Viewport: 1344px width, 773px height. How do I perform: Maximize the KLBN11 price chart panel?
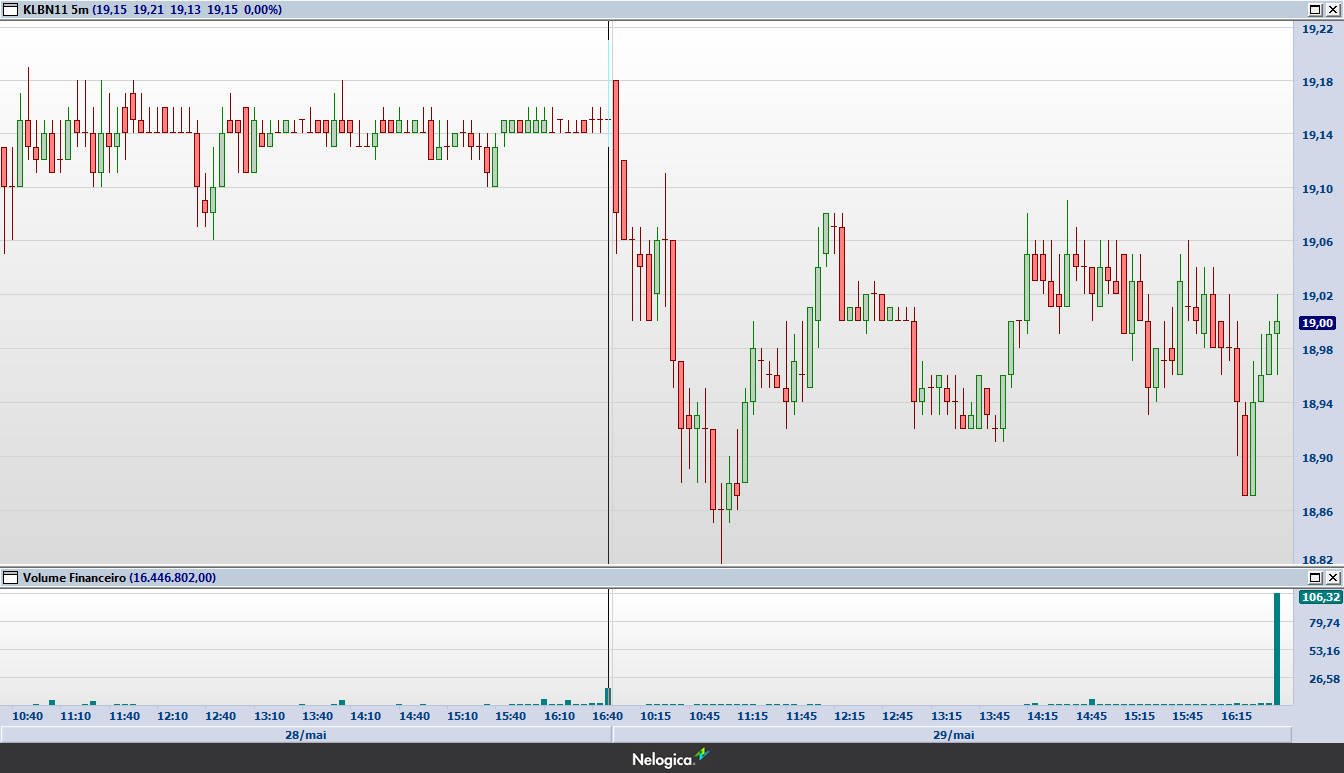(x=1315, y=9)
